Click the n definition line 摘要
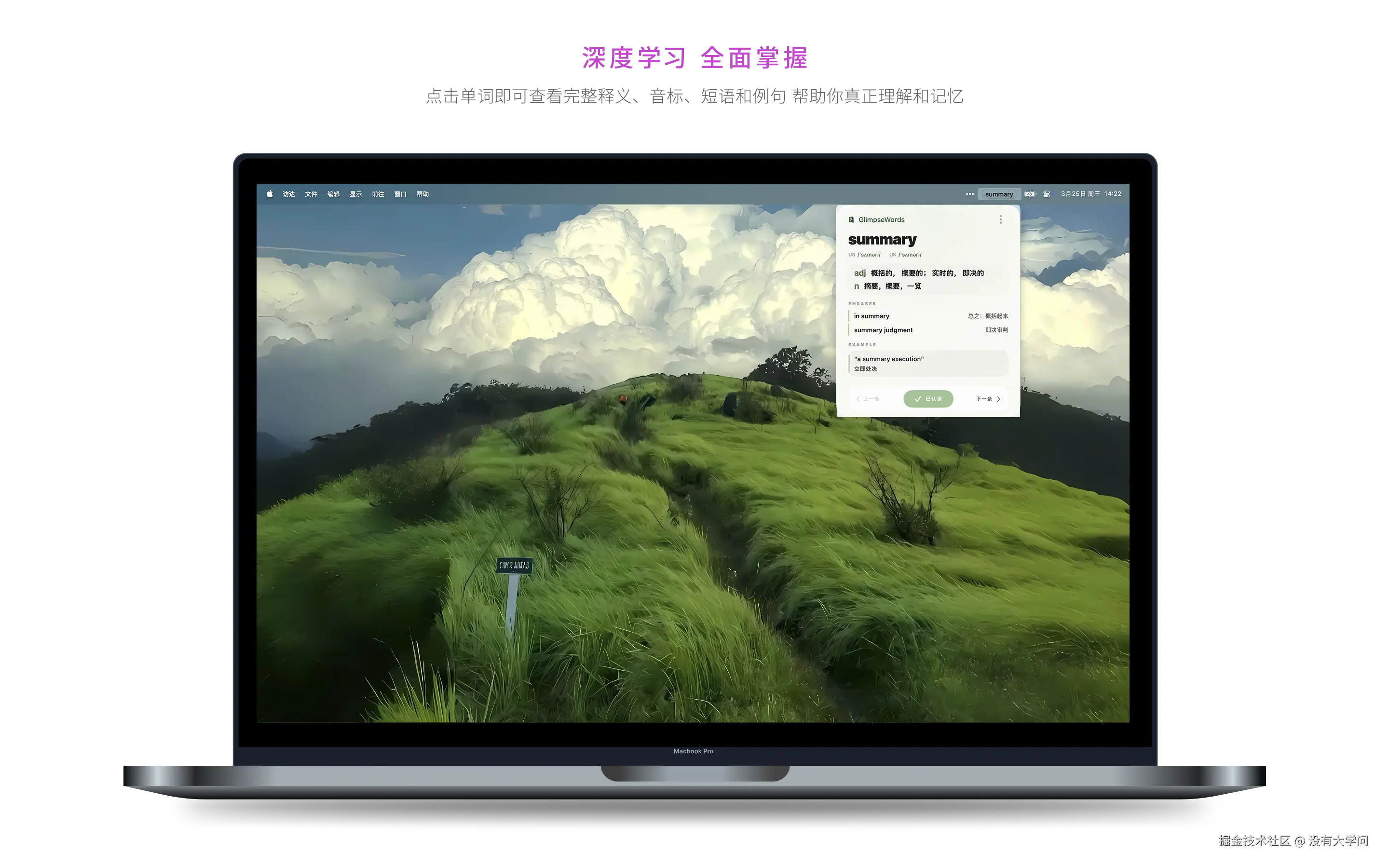The image size is (1389, 868). 887,286
